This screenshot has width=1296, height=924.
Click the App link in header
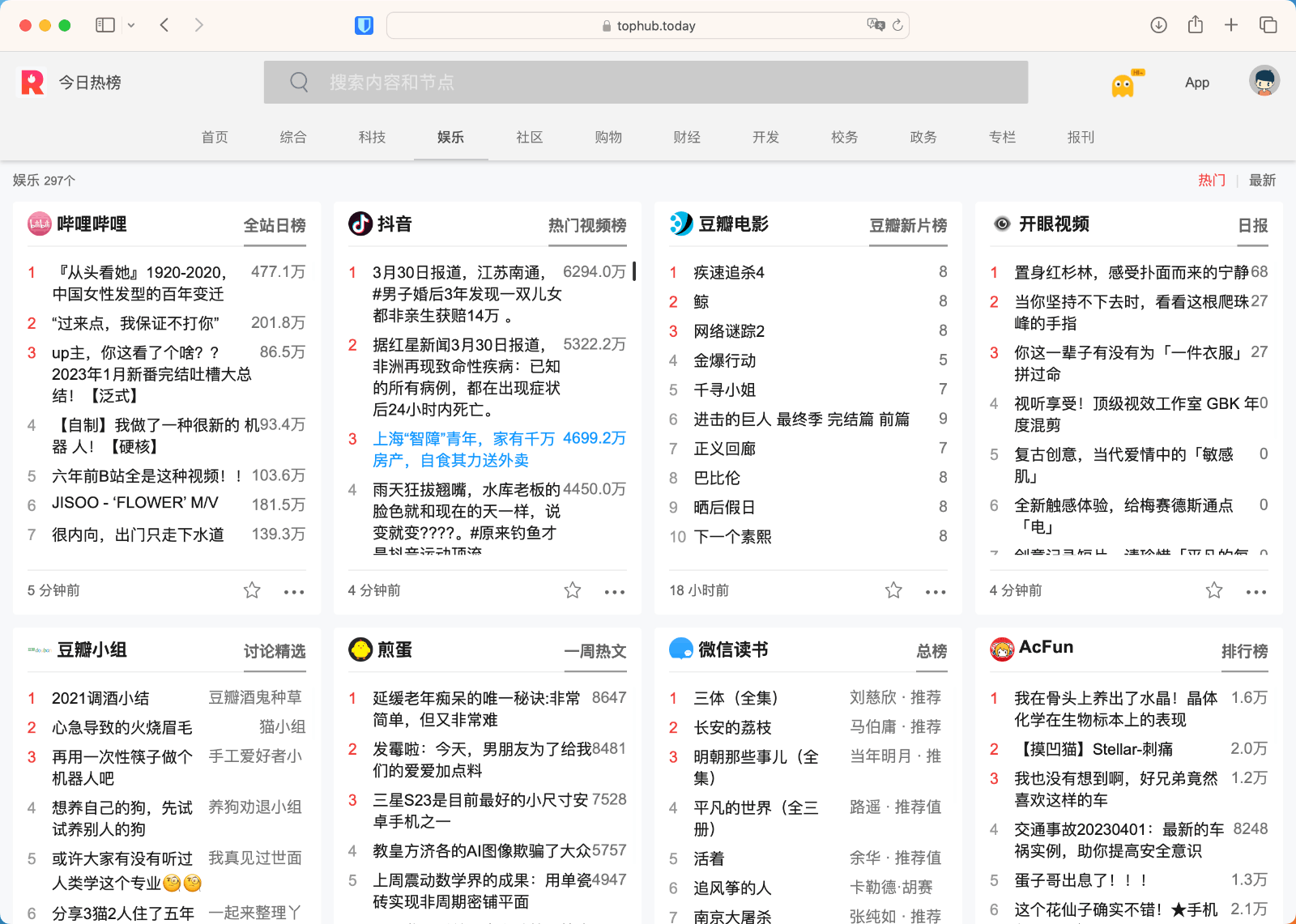(1196, 83)
